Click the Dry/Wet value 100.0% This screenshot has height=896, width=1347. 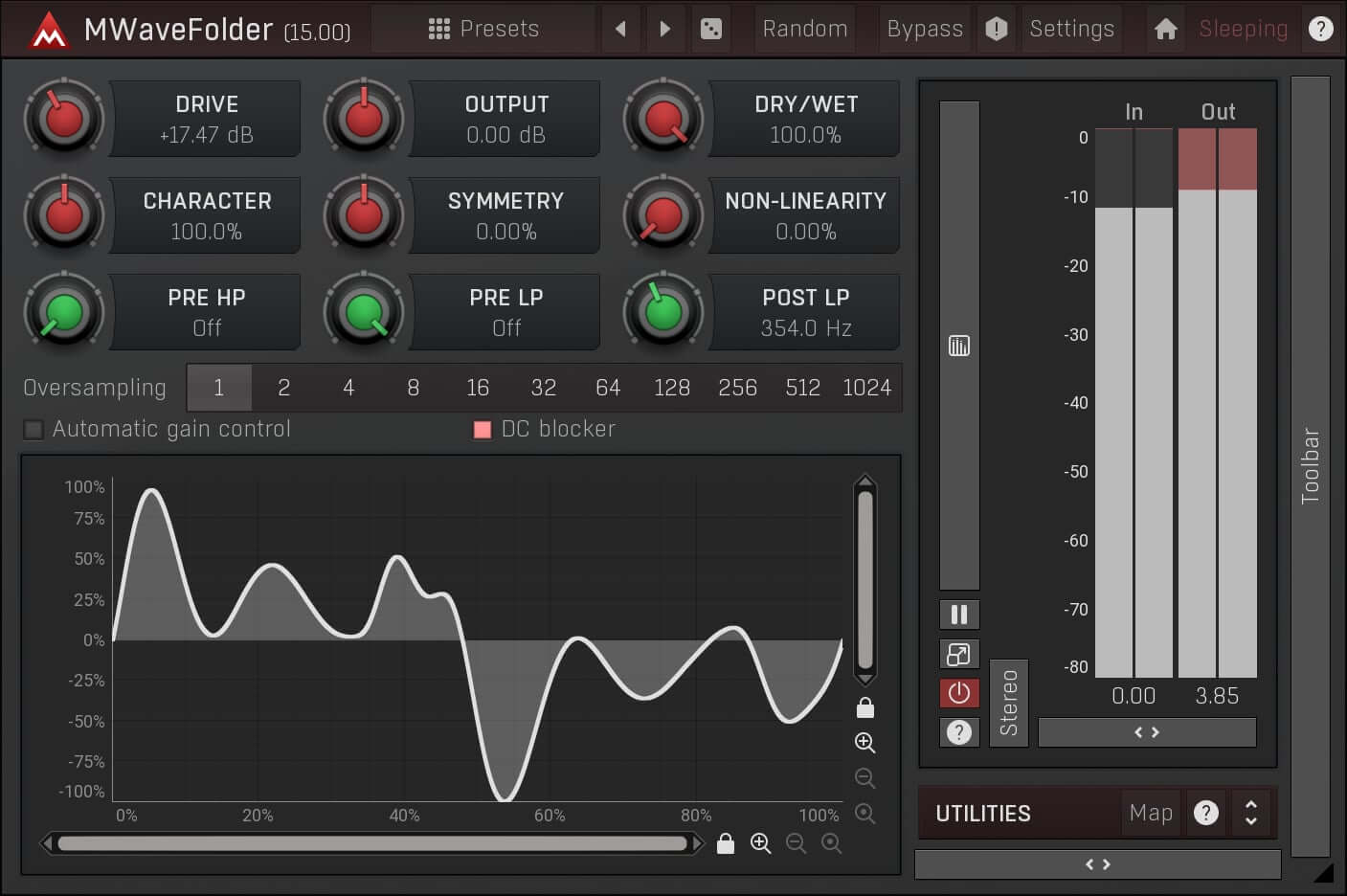pyautogui.click(x=806, y=135)
